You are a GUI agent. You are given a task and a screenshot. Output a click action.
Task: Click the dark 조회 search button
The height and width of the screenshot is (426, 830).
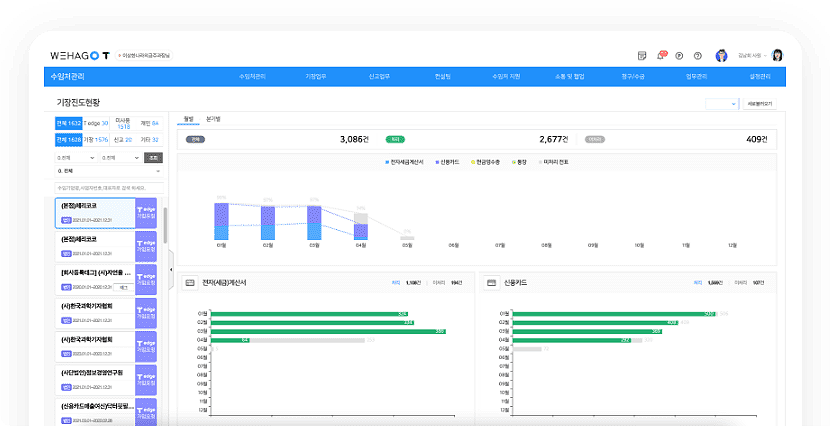point(154,158)
